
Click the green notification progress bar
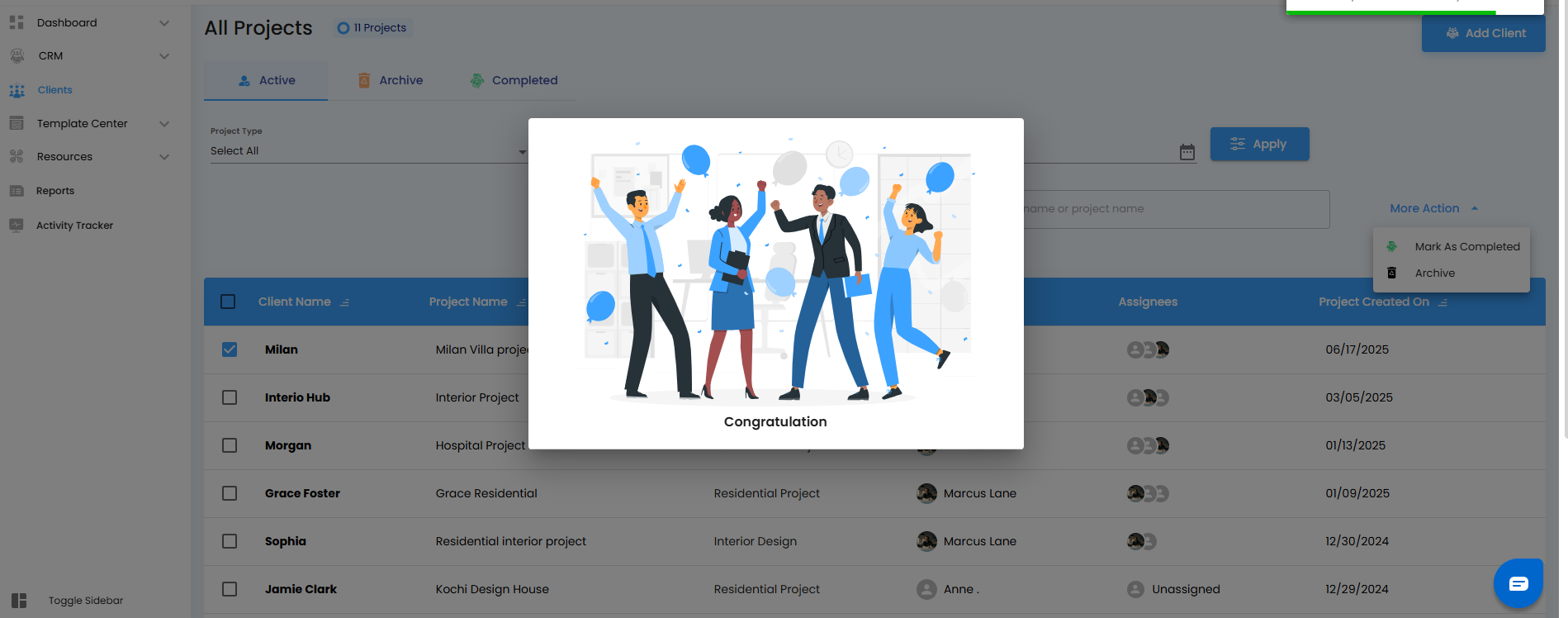point(1391,12)
